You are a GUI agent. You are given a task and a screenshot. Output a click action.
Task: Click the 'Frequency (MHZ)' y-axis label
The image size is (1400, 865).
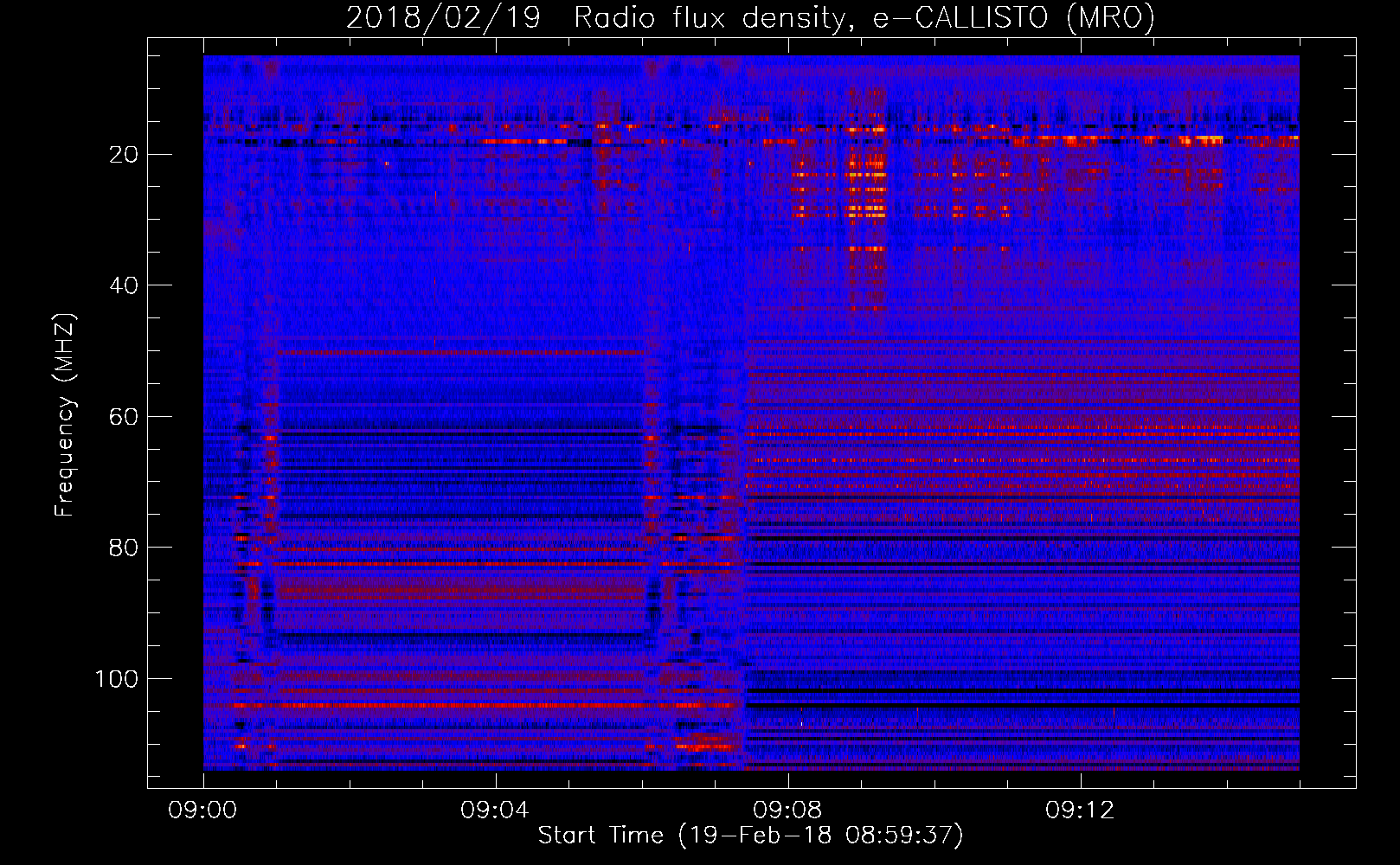click(65, 415)
